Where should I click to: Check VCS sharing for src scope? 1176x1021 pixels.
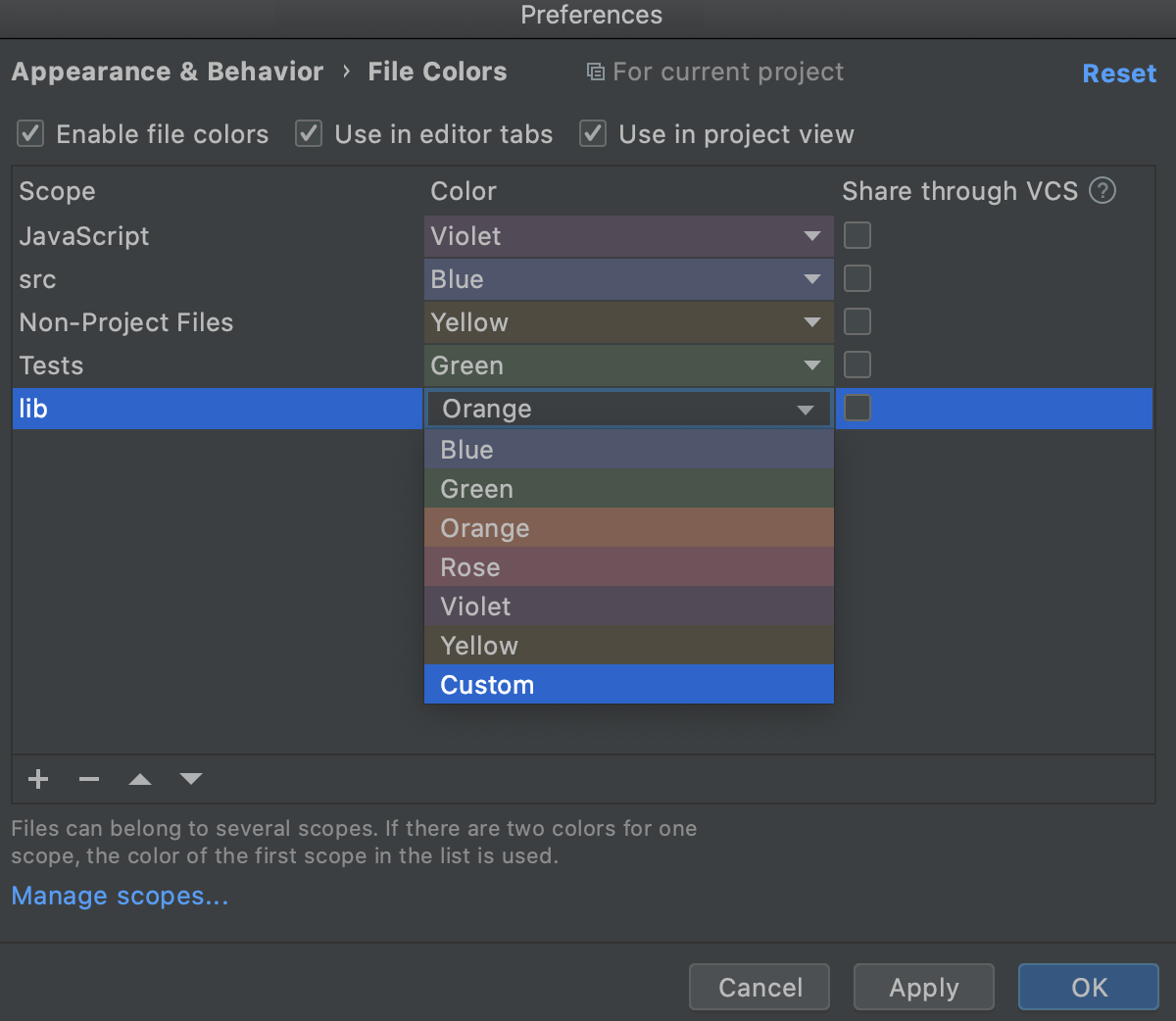857,278
